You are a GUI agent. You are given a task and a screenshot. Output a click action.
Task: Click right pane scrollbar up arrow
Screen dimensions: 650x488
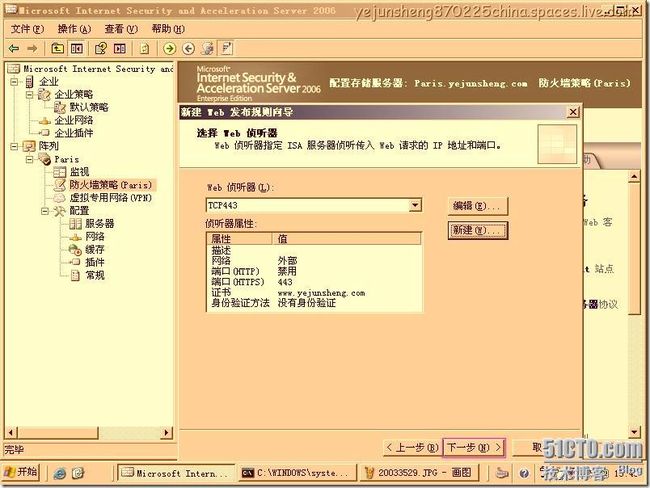coord(634,177)
